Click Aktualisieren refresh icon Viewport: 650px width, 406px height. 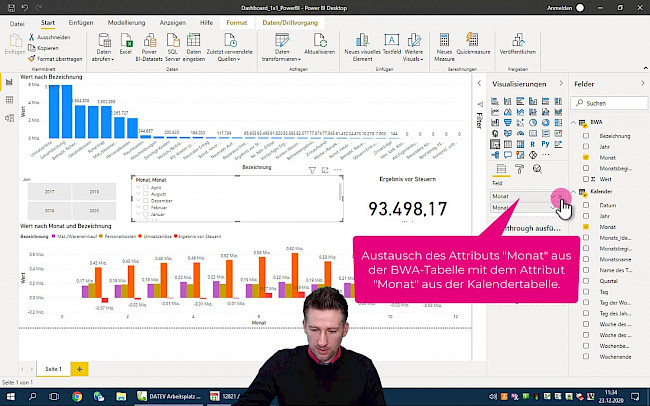[319, 42]
